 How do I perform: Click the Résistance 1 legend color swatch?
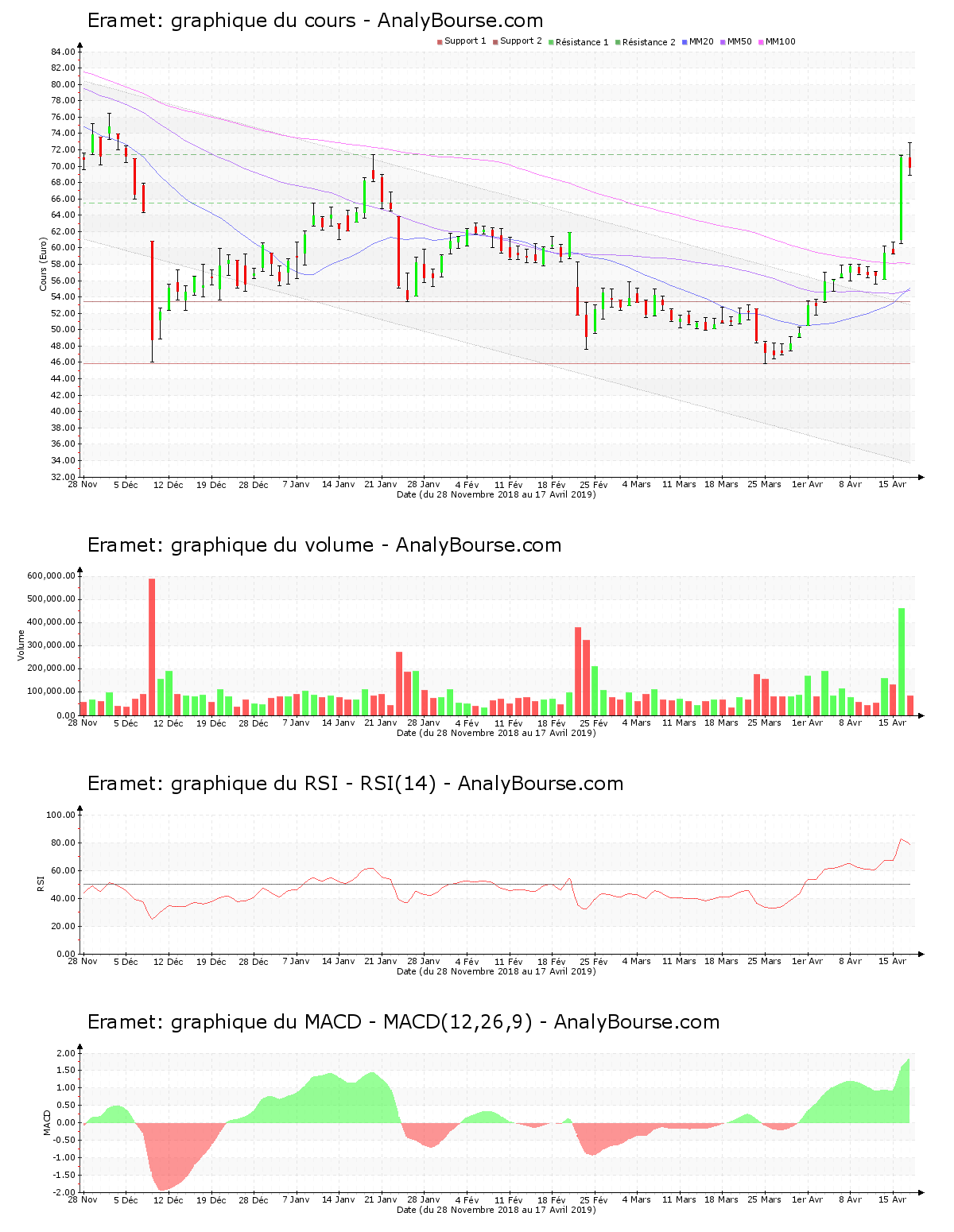[551, 41]
